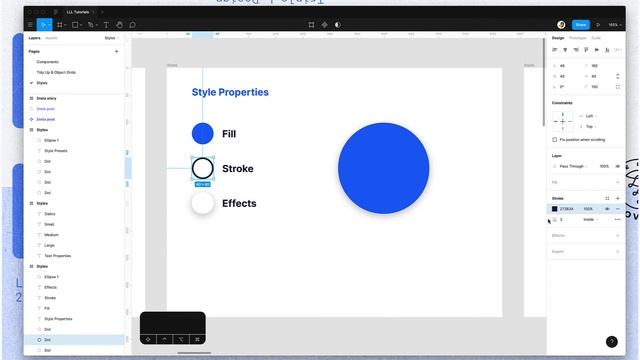
Task: Open the Styles page dropdown in Layers header
Action: click(x=111, y=38)
